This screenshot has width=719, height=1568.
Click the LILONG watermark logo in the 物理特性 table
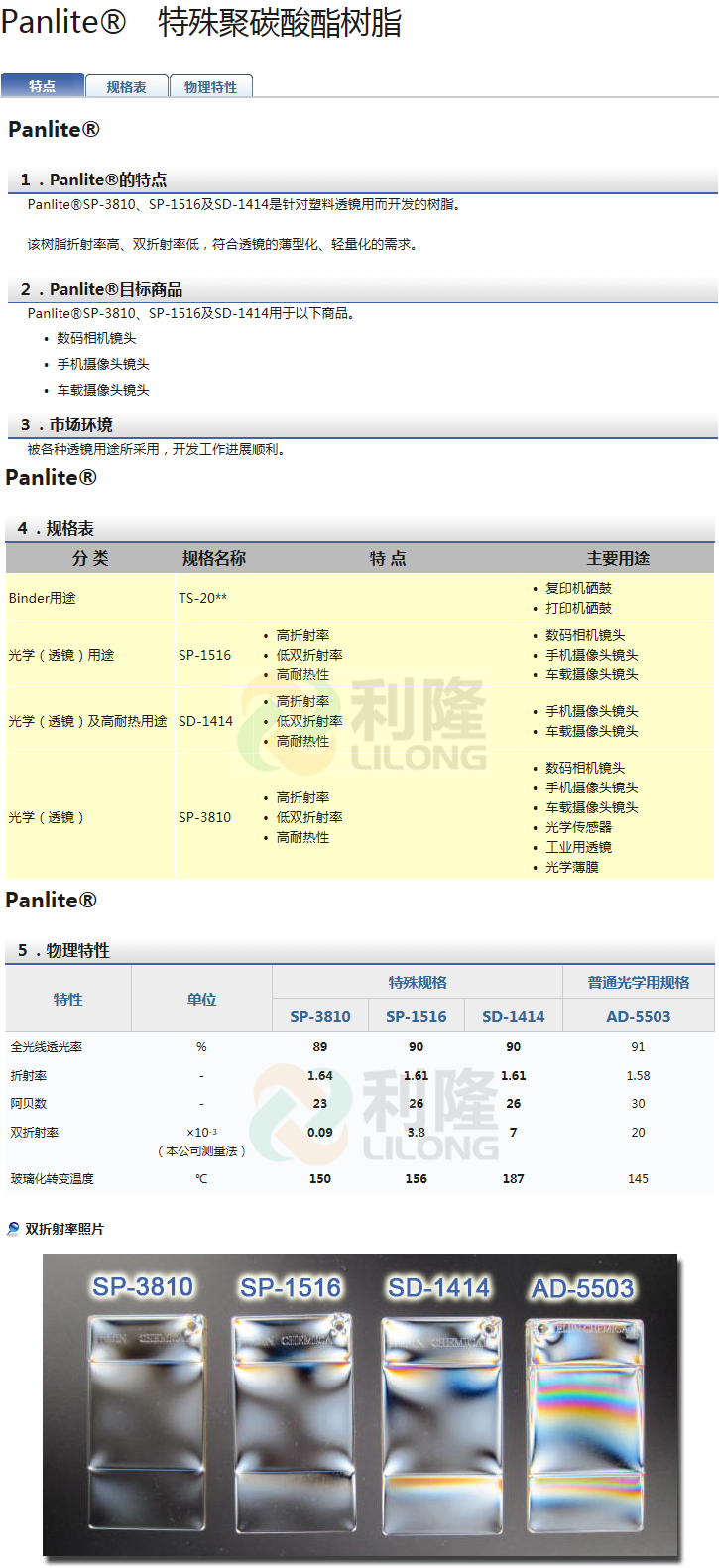[377, 1115]
